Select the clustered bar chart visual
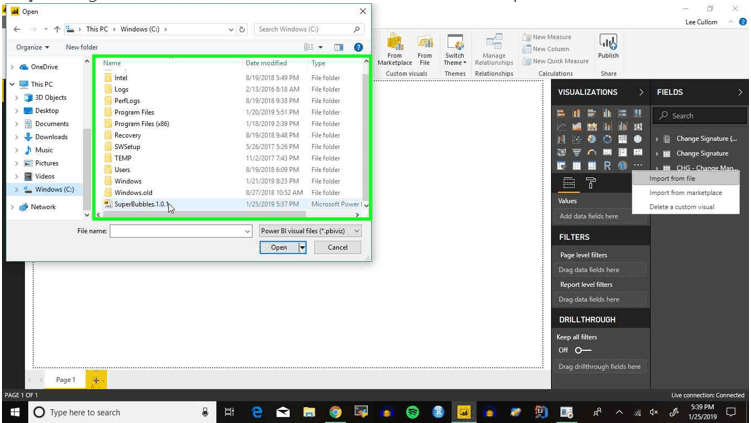The image size is (751, 423). click(x=592, y=113)
